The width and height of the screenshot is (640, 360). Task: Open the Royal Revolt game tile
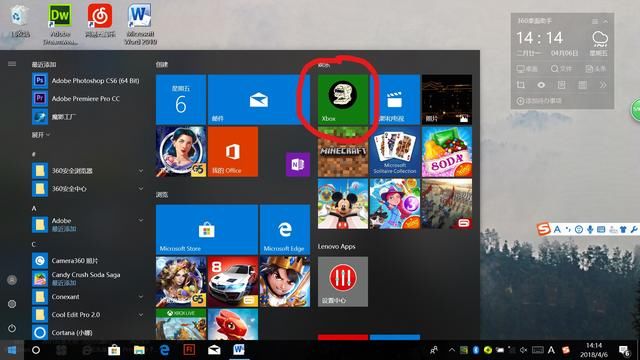click(285, 282)
